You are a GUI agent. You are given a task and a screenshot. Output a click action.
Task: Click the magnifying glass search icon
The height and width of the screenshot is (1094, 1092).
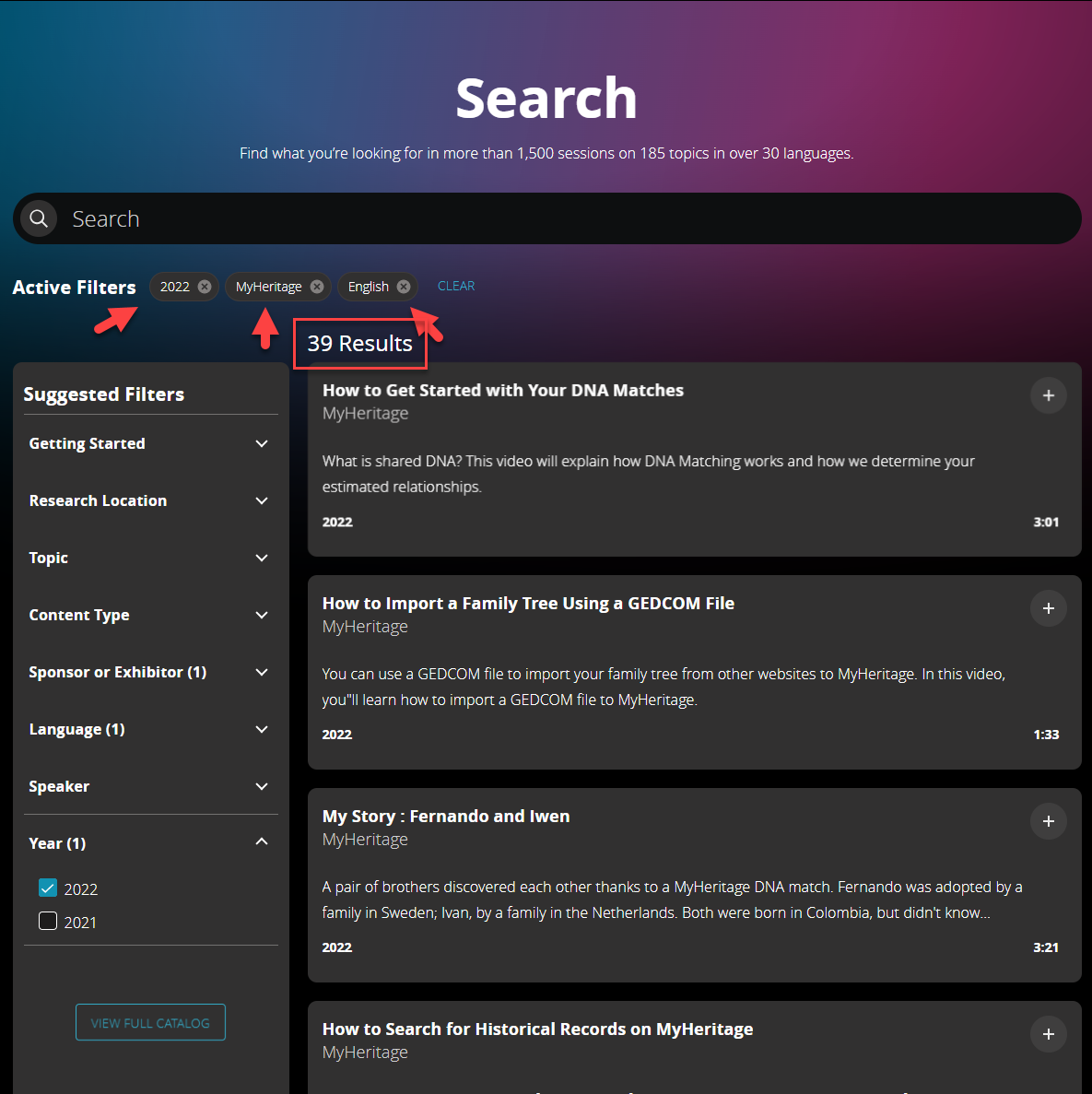pyautogui.click(x=39, y=218)
